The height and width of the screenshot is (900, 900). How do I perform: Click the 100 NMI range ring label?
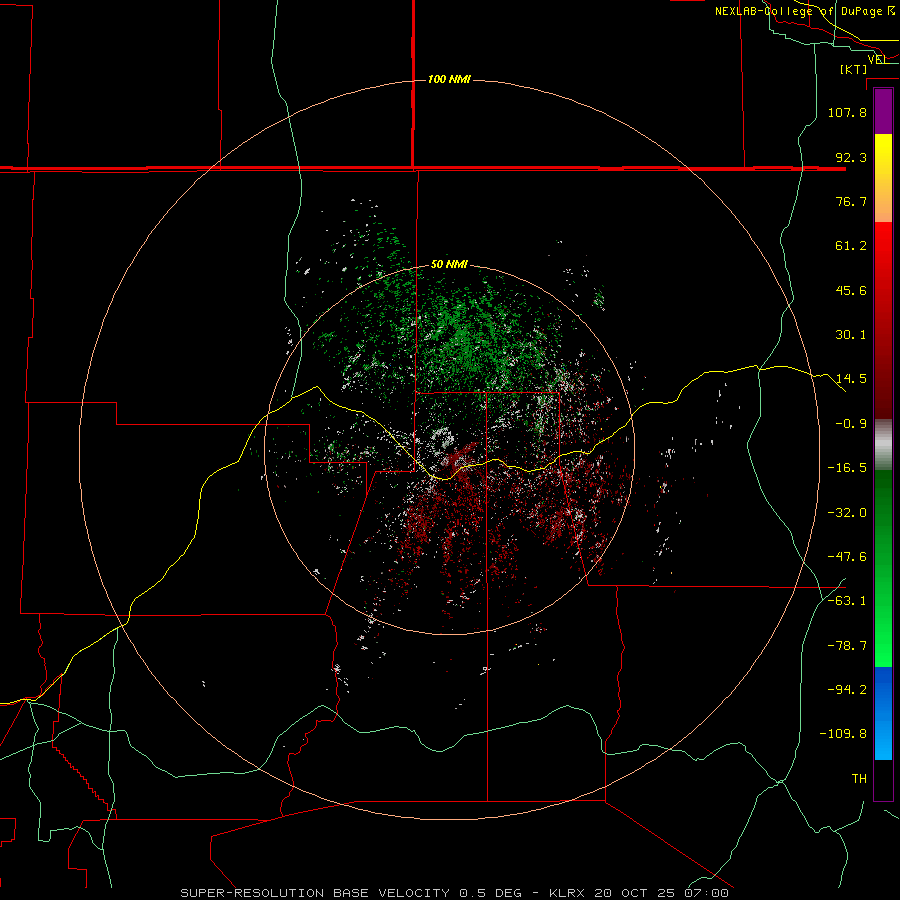449,79
